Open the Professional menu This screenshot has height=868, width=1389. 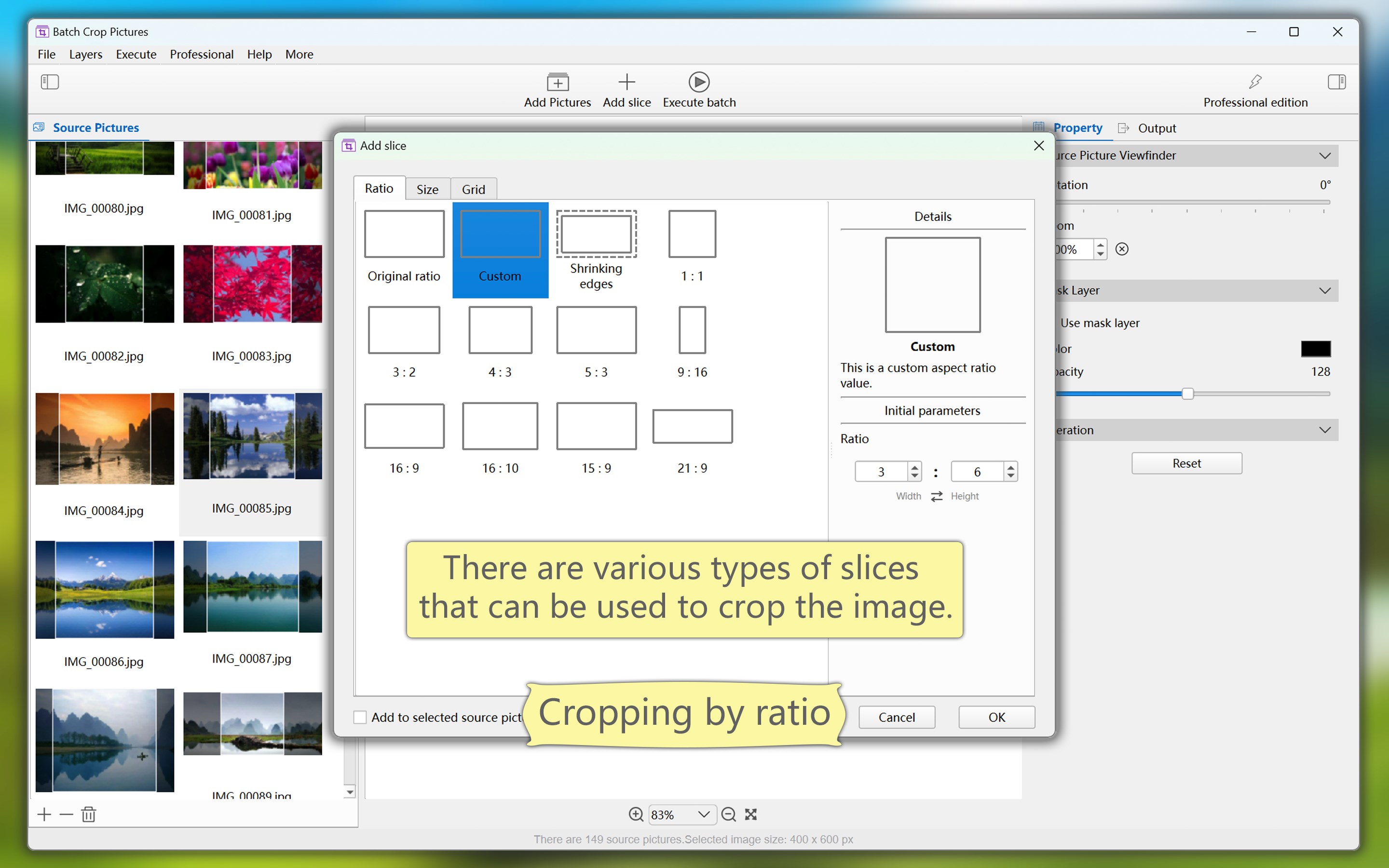pos(202,54)
